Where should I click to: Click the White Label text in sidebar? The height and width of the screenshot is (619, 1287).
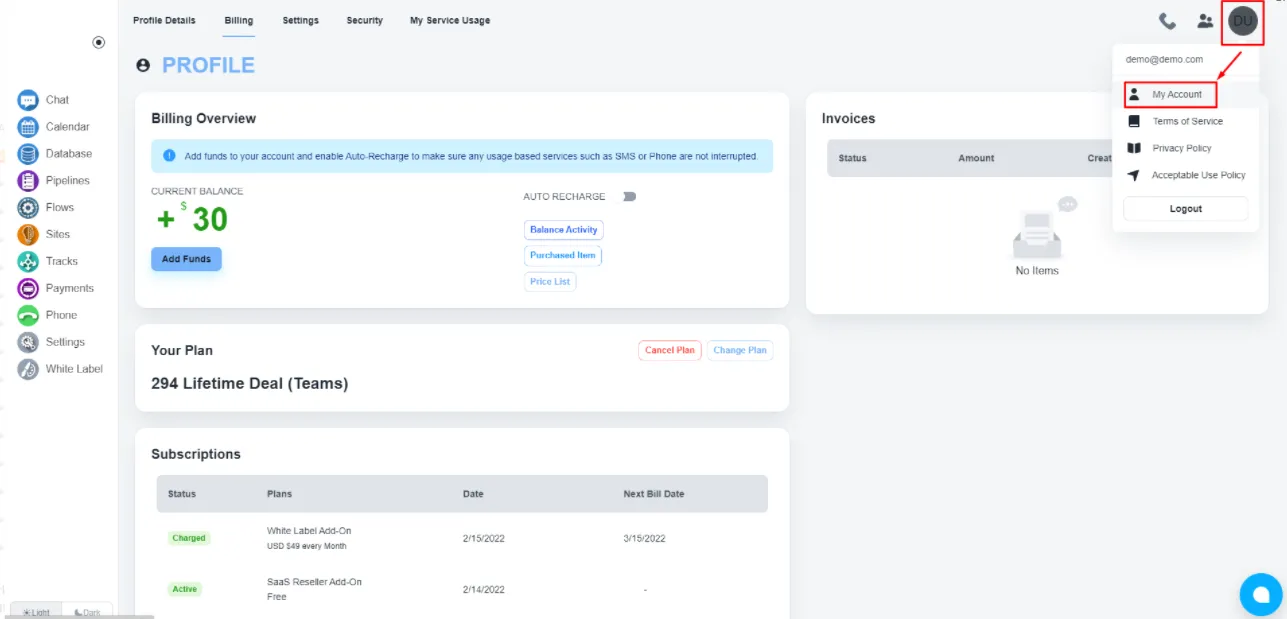(74, 369)
